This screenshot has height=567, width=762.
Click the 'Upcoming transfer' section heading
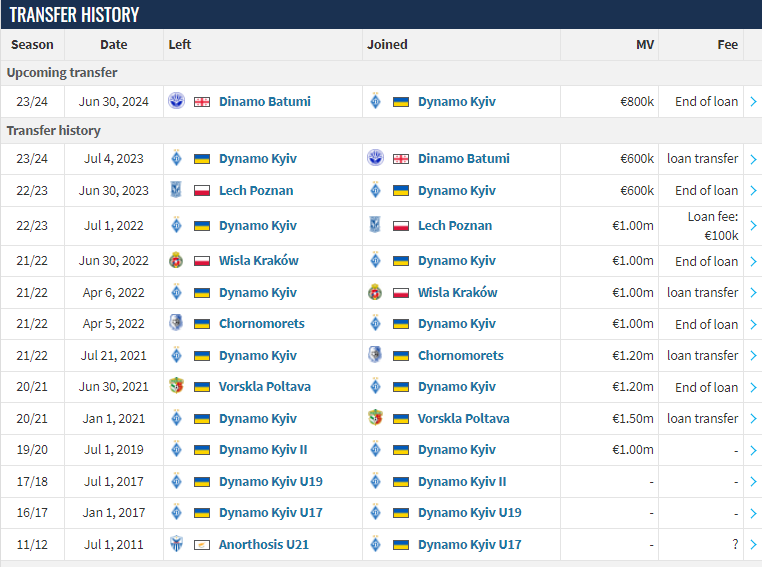62,72
